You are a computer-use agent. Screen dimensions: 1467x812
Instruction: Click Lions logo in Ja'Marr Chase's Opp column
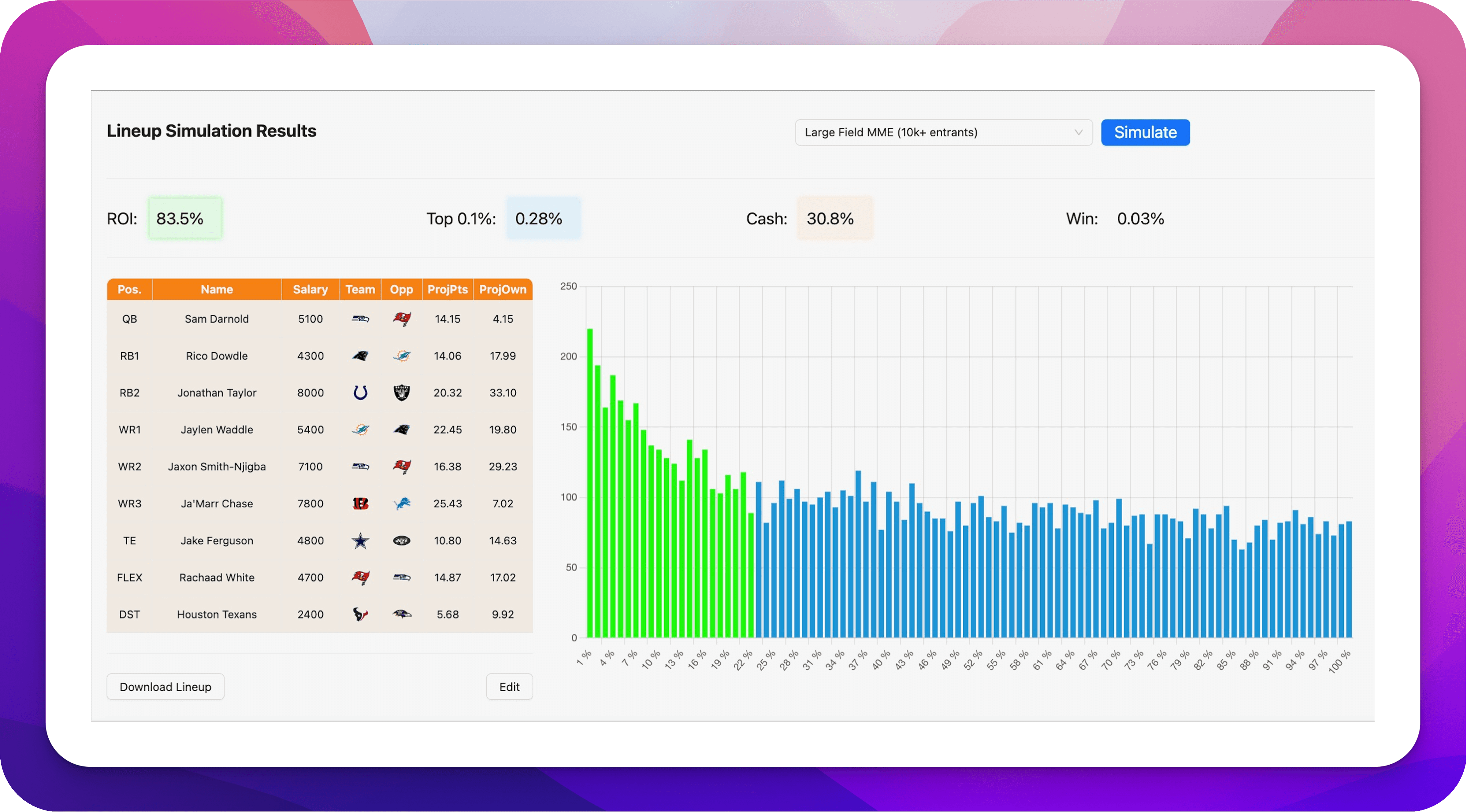pos(402,504)
